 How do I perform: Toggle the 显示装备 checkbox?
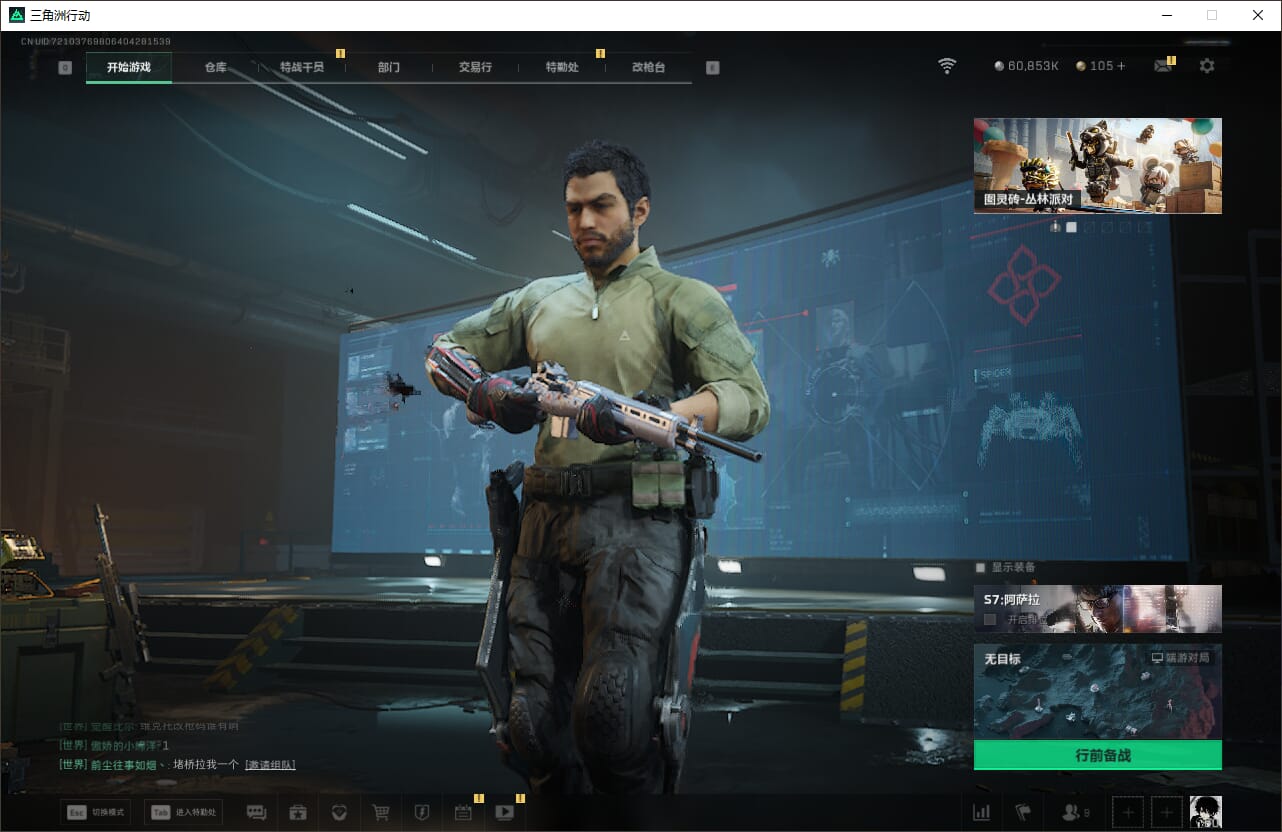[x=980, y=568]
